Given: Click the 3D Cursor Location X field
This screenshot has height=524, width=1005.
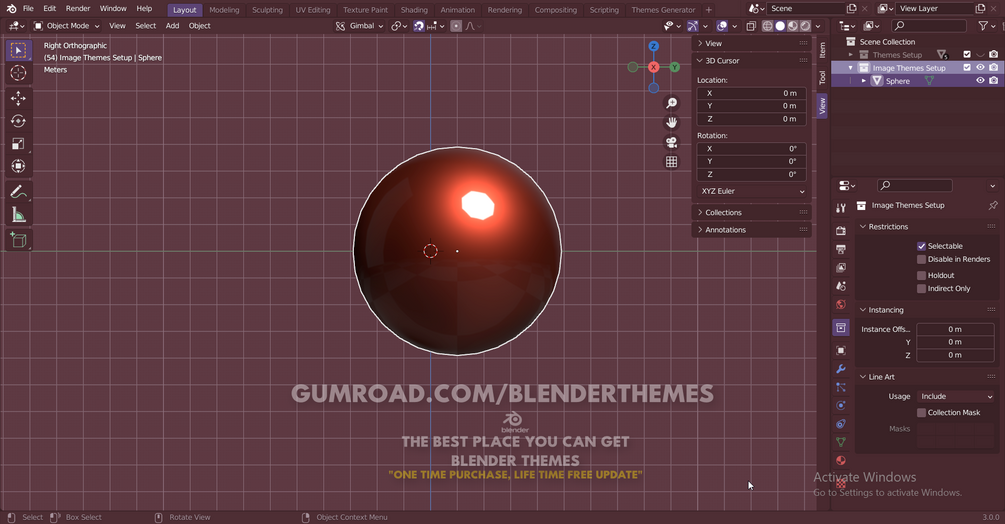Looking at the screenshot, I should pos(751,94).
